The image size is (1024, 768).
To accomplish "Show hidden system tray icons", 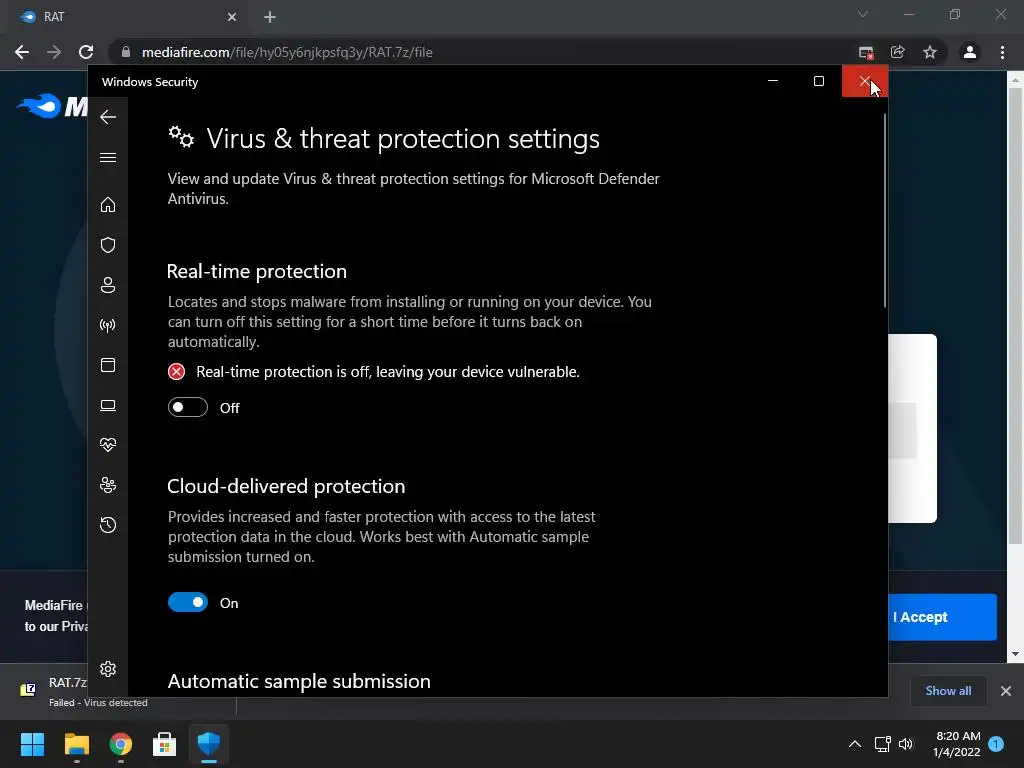I will [854, 744].
